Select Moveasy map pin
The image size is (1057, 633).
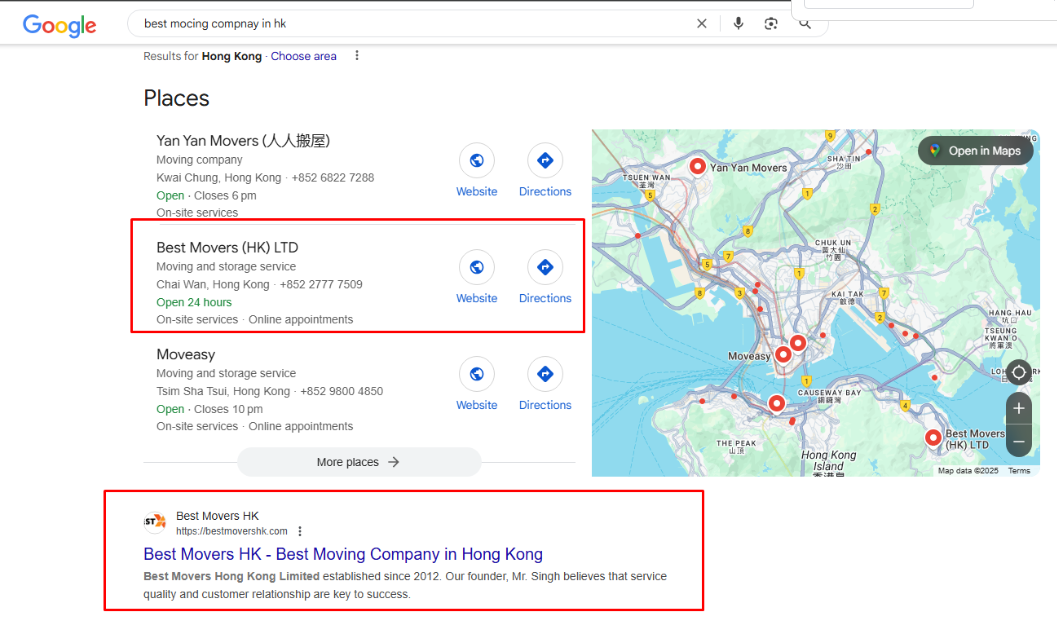click(x=783, y=354)
